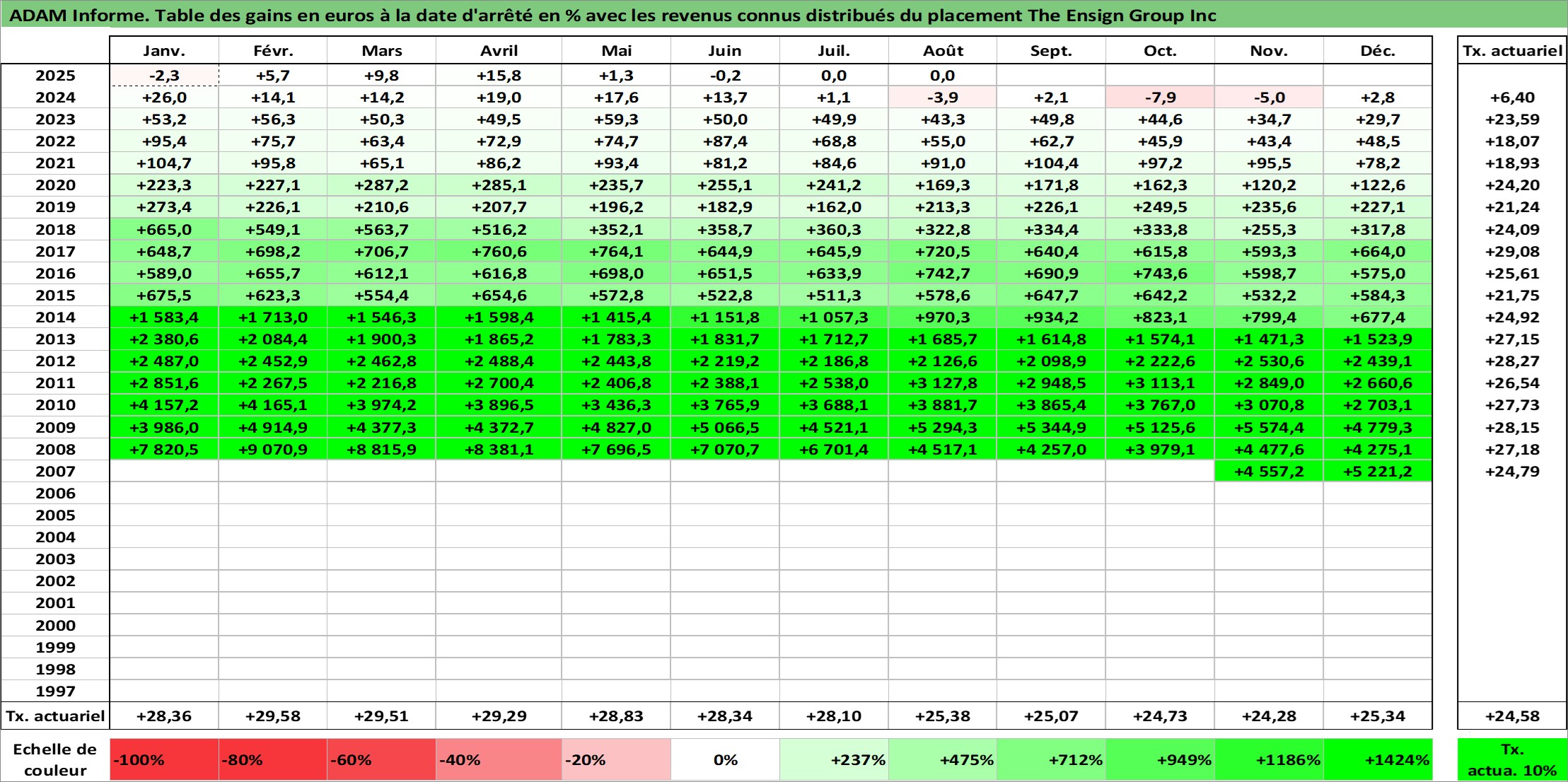Select the -60% color swatch
This screenshot has height=782, width=1568.
382,760
